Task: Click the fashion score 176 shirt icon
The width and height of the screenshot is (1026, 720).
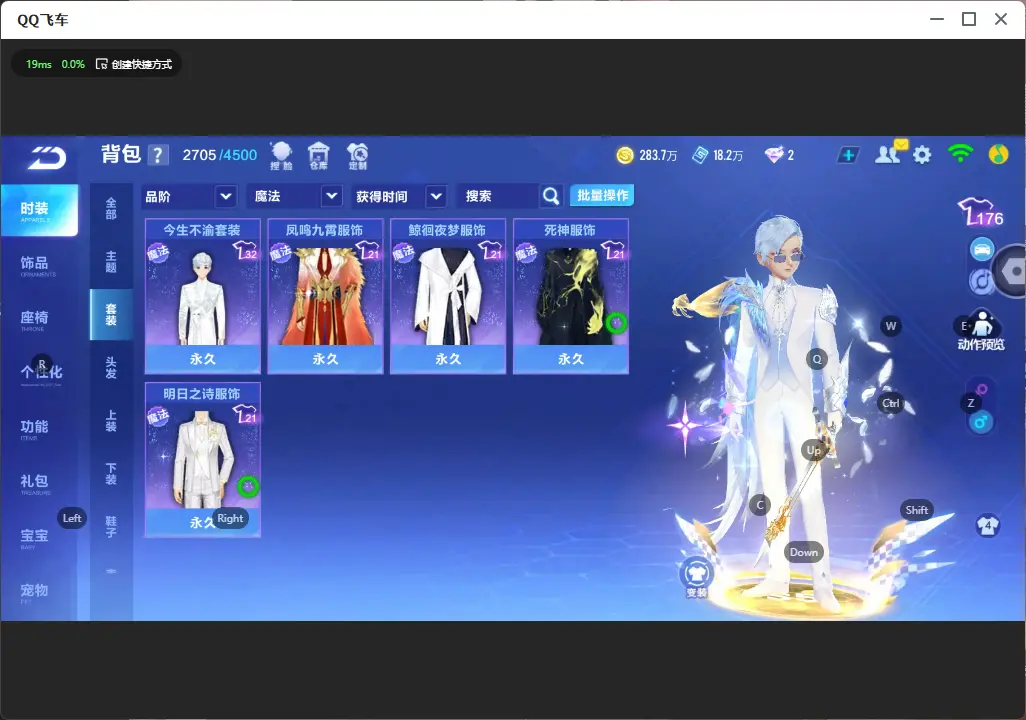Action: 981,212
